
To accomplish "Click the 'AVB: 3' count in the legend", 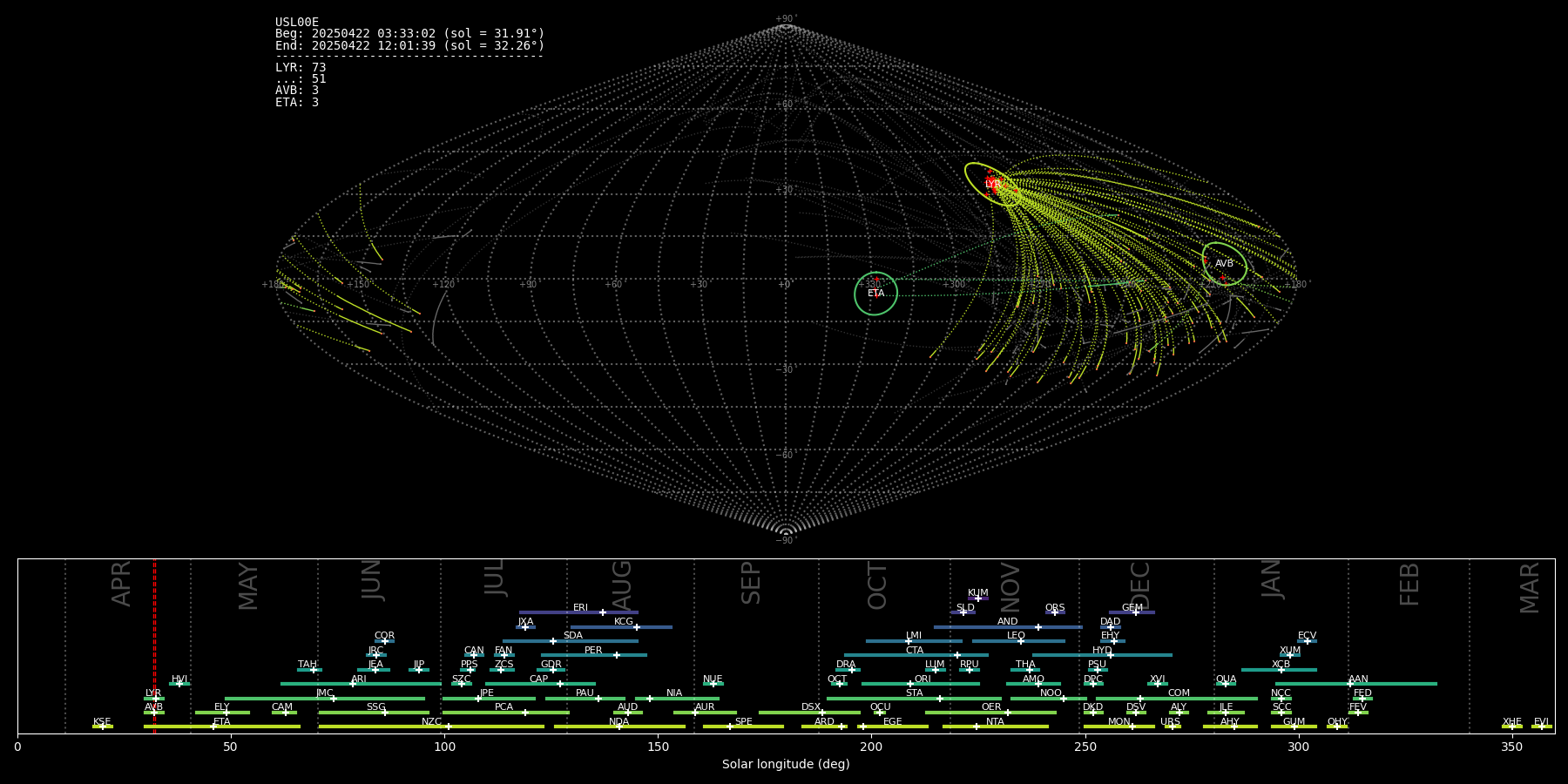I will click(297, 91).
